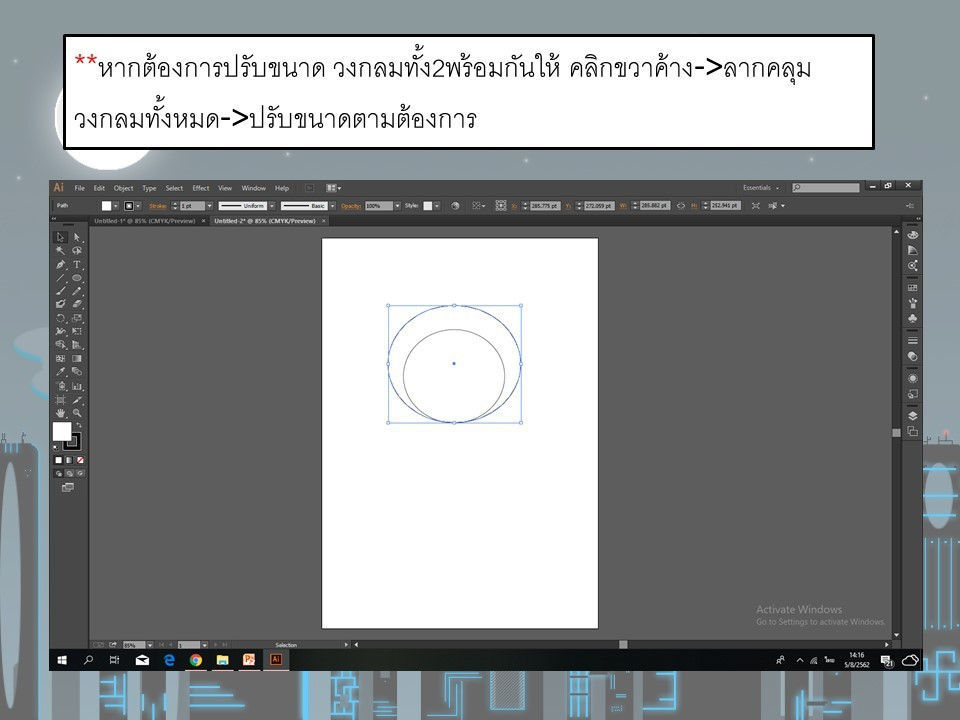Open the graphic Style dropdown
The height and width of the screenshot is (720, 960).
click(x=437, y=206)
